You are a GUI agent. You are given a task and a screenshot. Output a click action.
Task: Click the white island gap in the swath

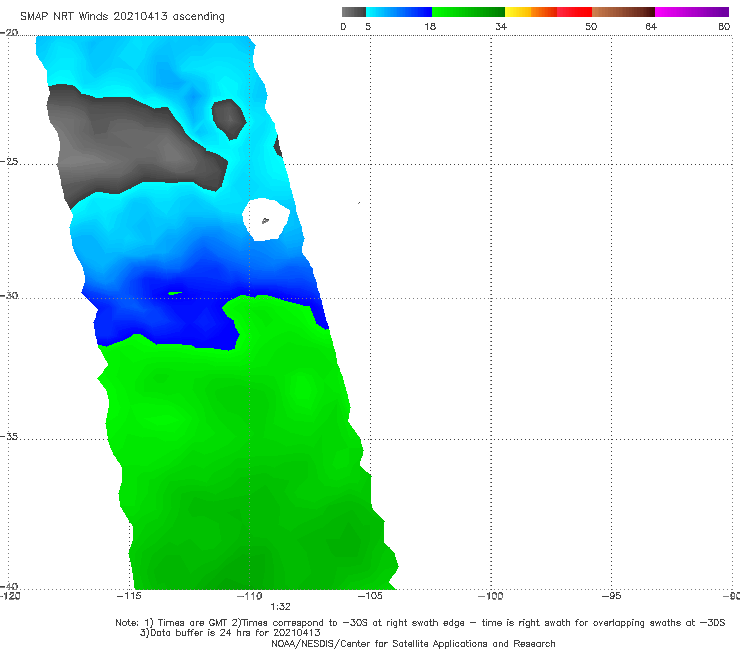click(266, 219)
